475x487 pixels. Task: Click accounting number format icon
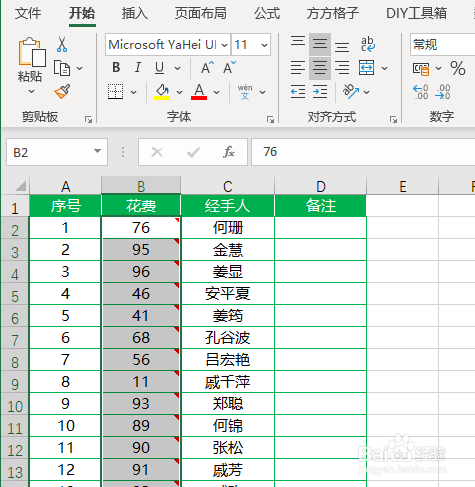point(421,69)
